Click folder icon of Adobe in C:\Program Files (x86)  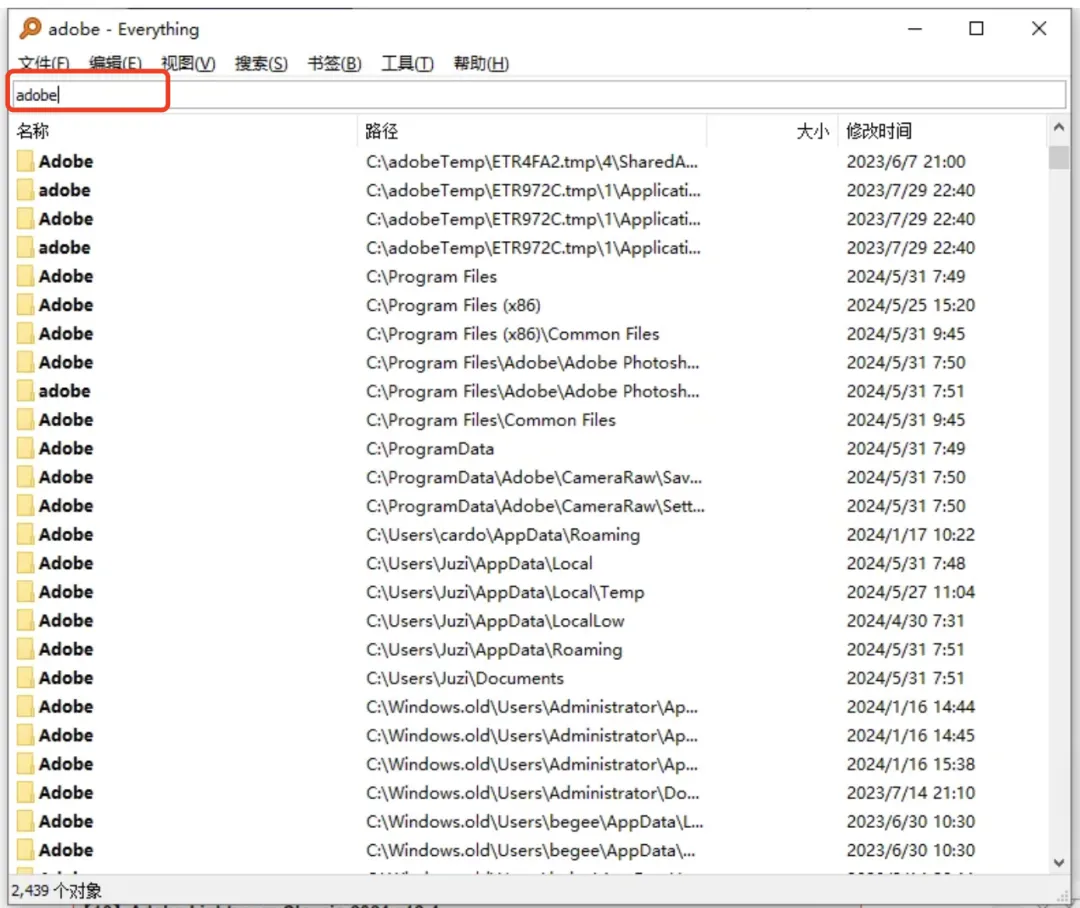(x=25, y=305)
